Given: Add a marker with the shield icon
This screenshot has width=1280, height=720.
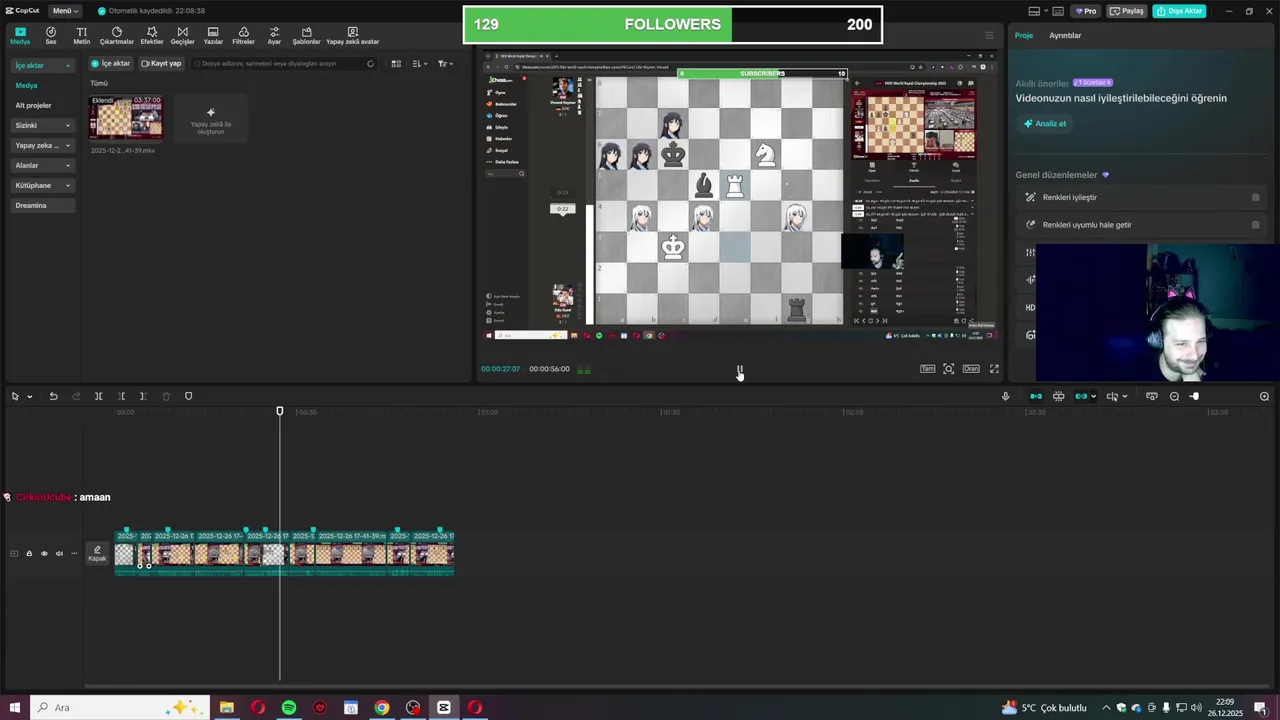Looking at the screenshot, I should point(188,396).
